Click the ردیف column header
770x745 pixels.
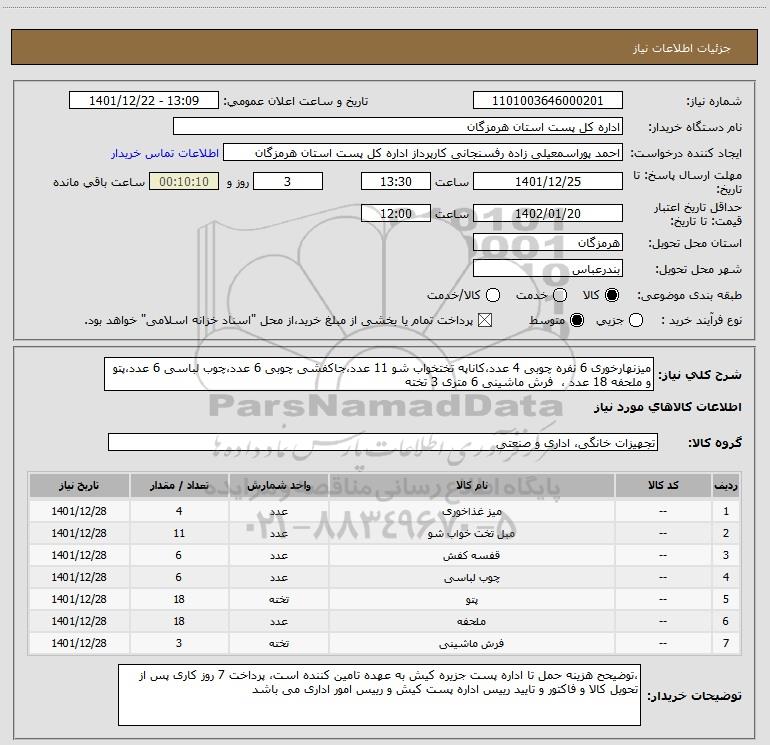pos(726,486)
